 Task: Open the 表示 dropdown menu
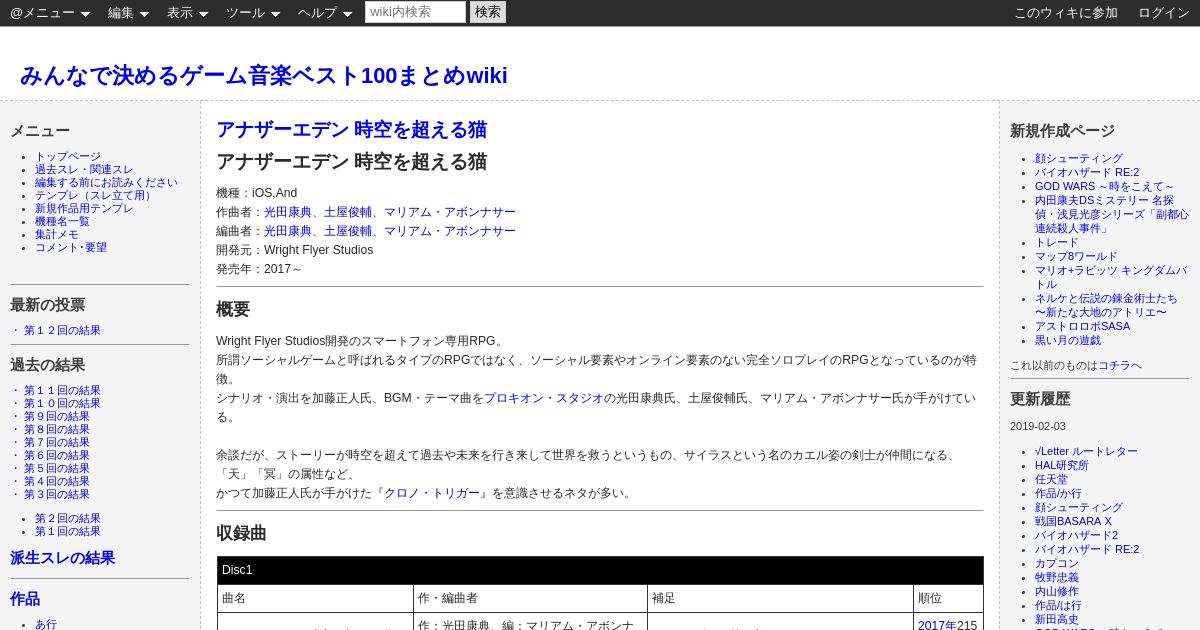coord(187,13)
